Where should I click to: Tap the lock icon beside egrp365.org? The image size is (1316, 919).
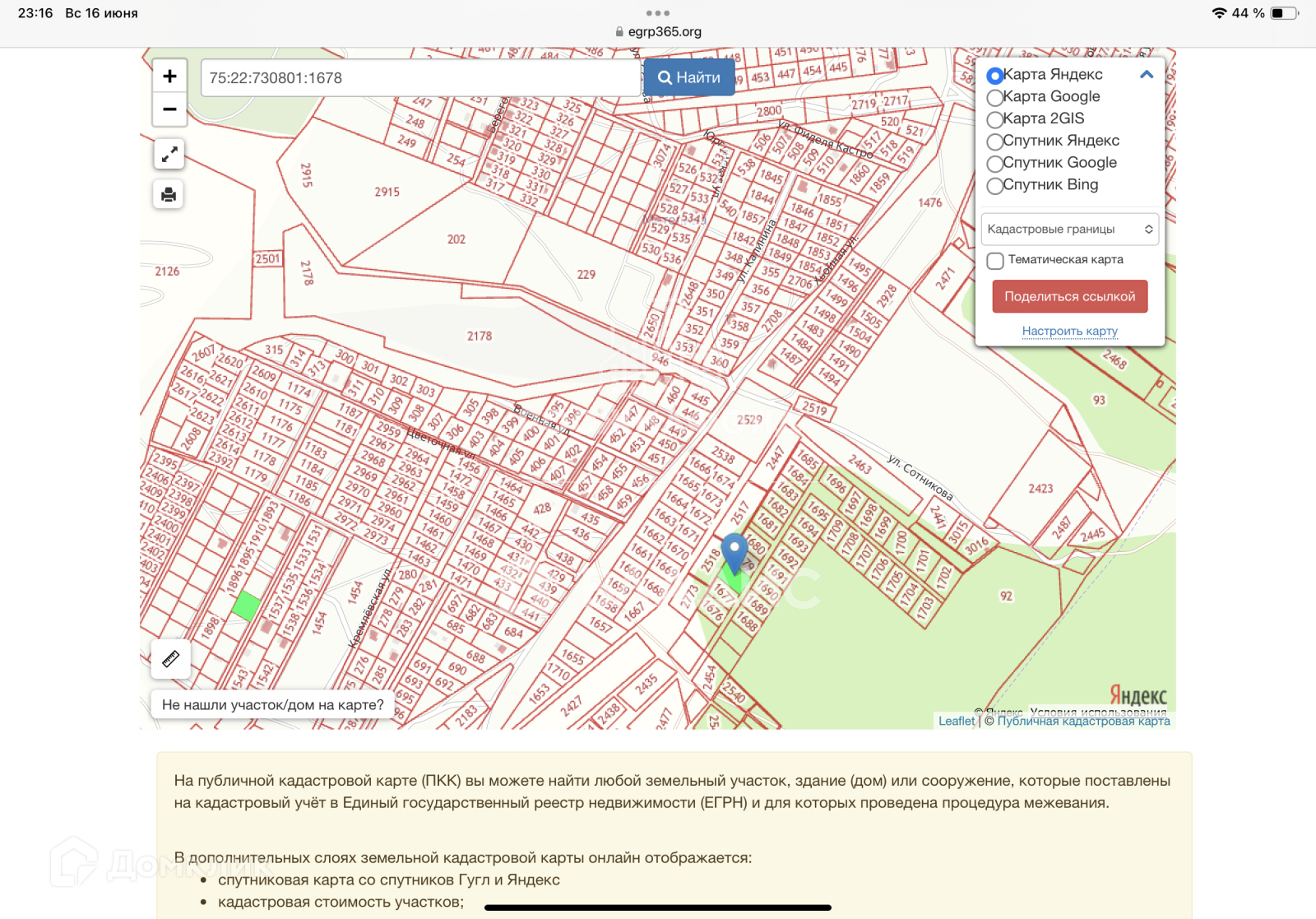point(619,32)
